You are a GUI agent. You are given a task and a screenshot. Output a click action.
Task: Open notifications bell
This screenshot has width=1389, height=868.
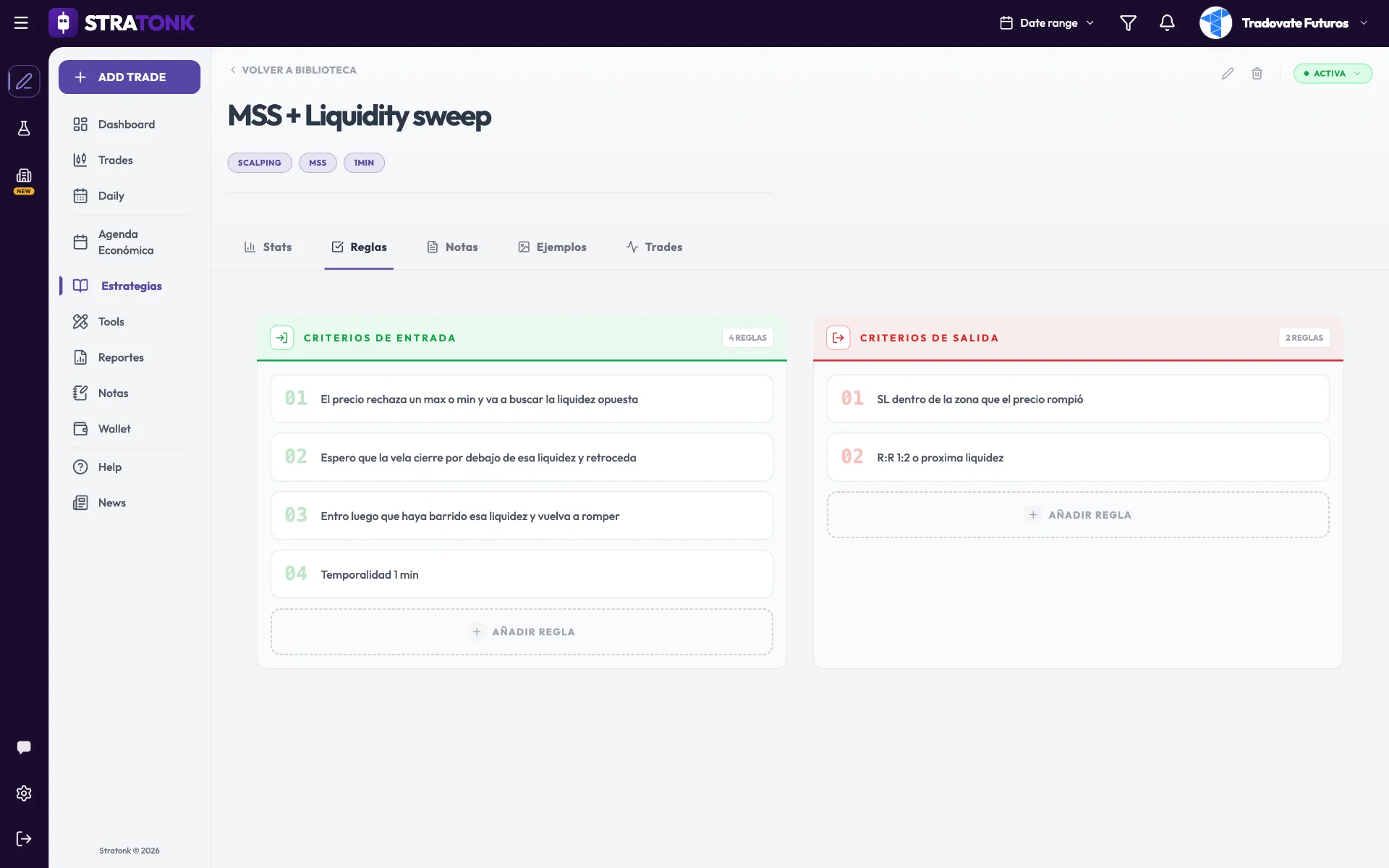click(1167, 23)
